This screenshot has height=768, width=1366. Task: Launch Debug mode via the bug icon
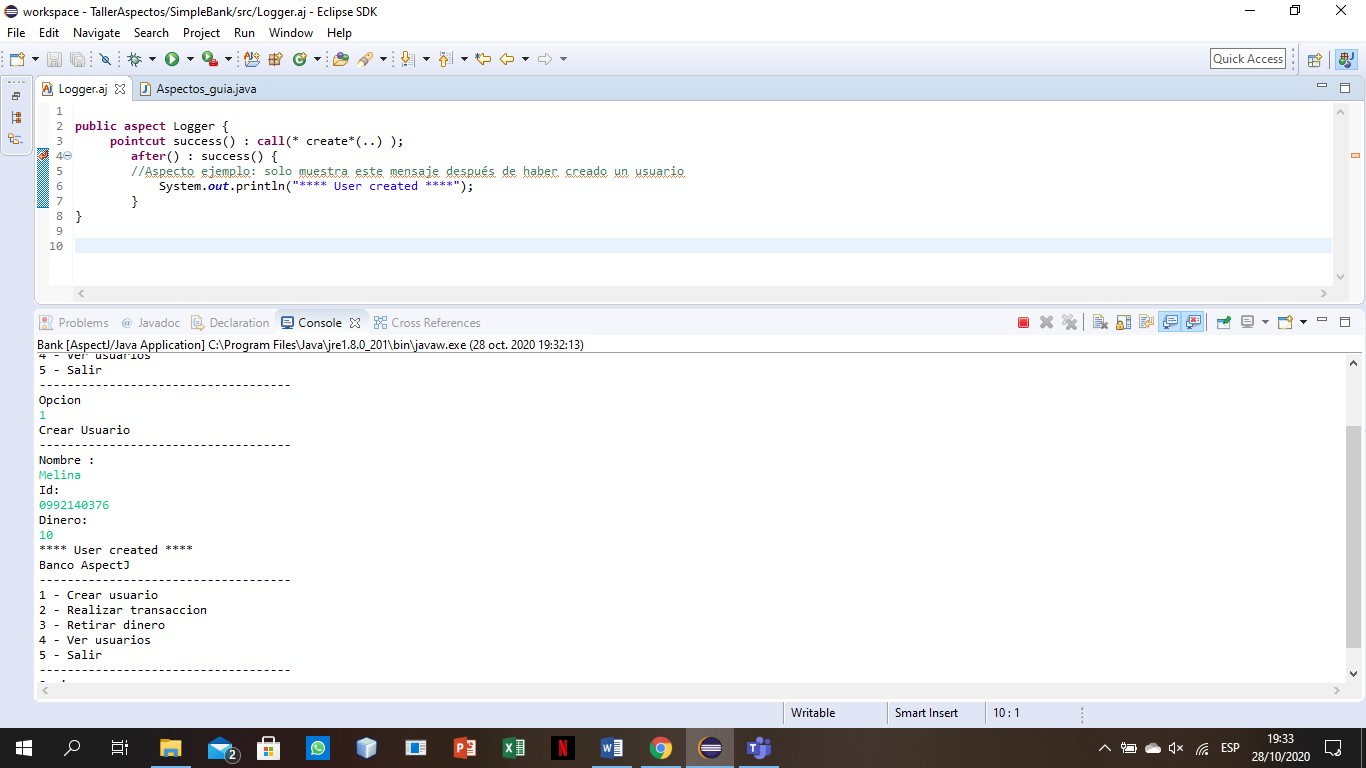[x=135, y=59]
